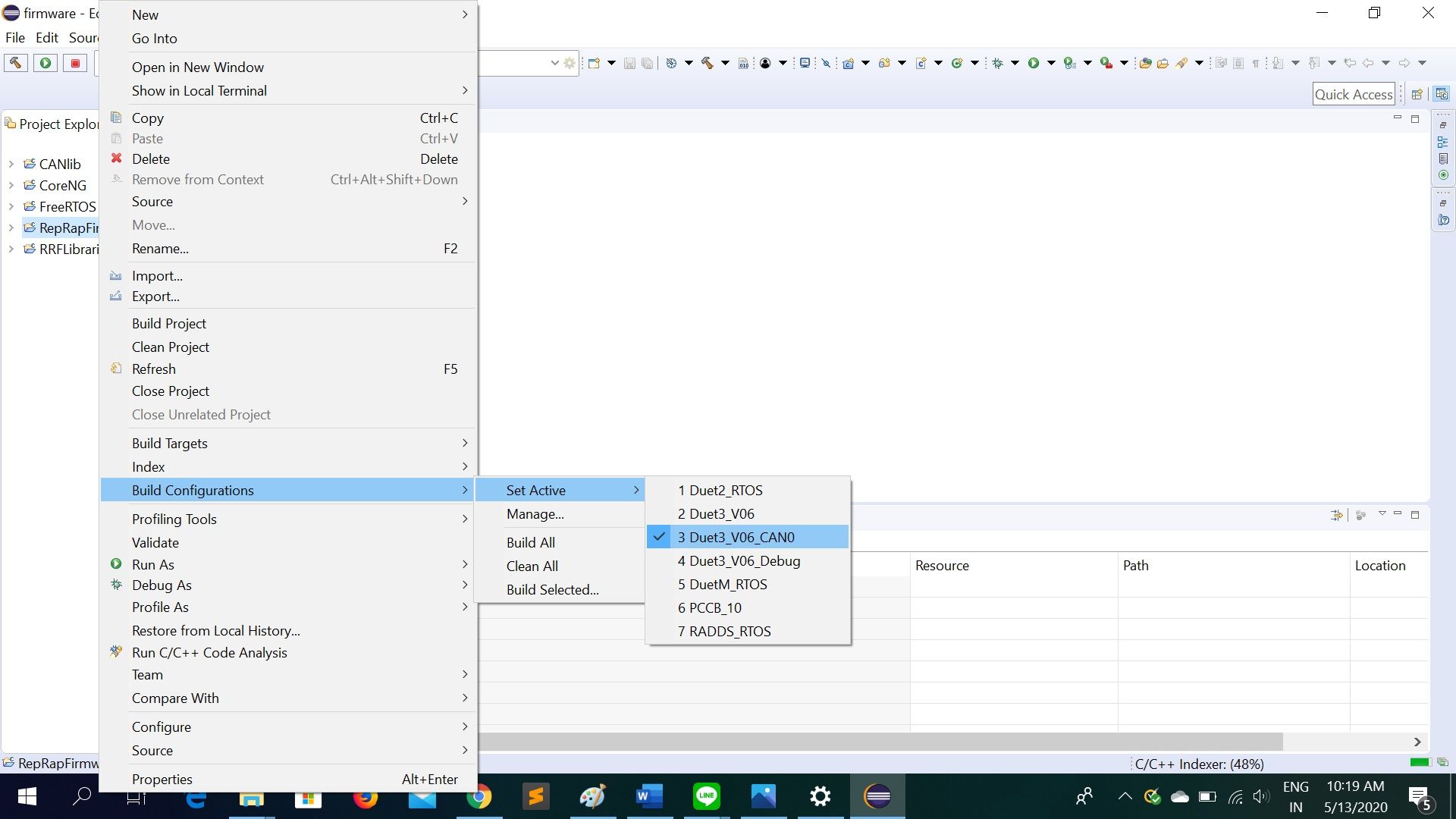Viewport: 1456px width, 819px height.
Task: Expand the CoreNG project tree node
Action: tap(11, 185)
